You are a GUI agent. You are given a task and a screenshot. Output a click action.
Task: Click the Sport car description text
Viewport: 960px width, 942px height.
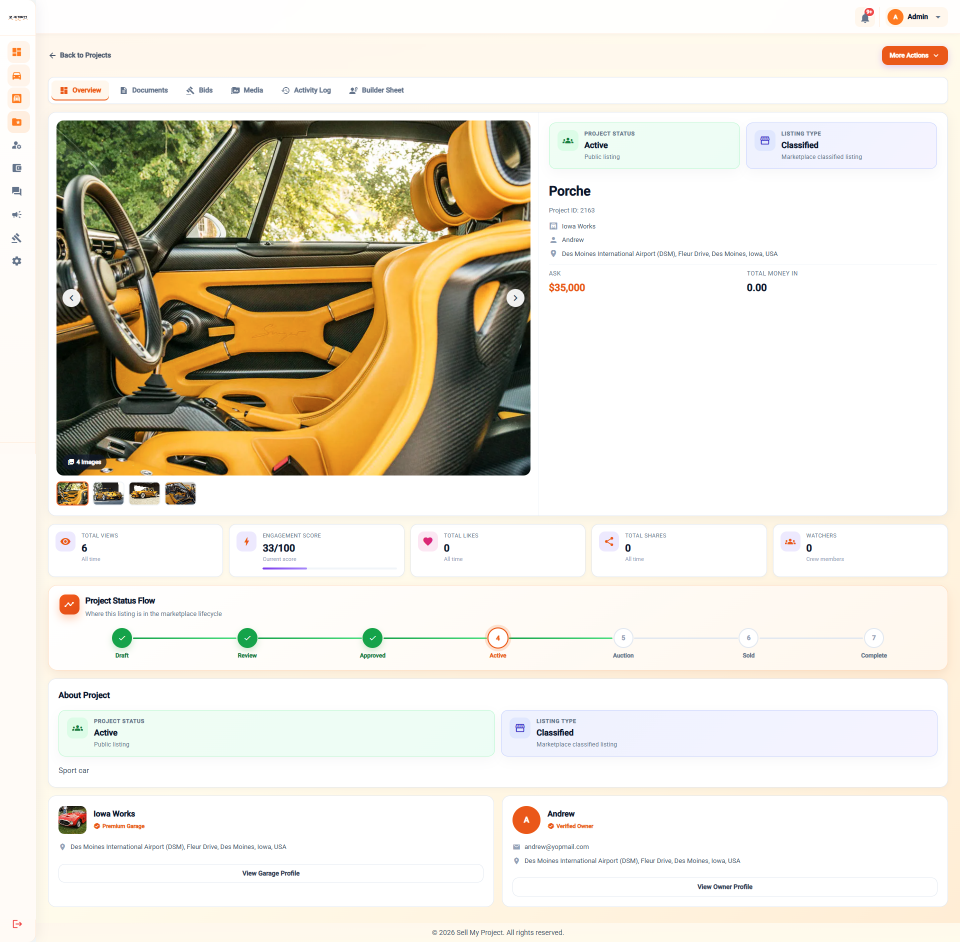tap(73, 771)
